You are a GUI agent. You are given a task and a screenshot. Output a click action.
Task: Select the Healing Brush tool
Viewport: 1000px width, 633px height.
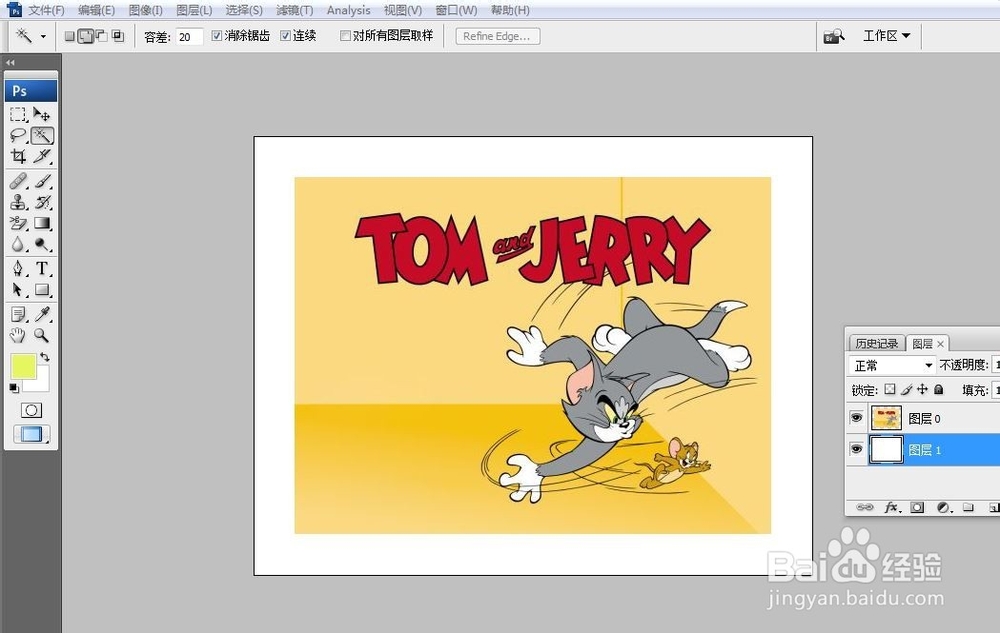(x=18, y=181)
